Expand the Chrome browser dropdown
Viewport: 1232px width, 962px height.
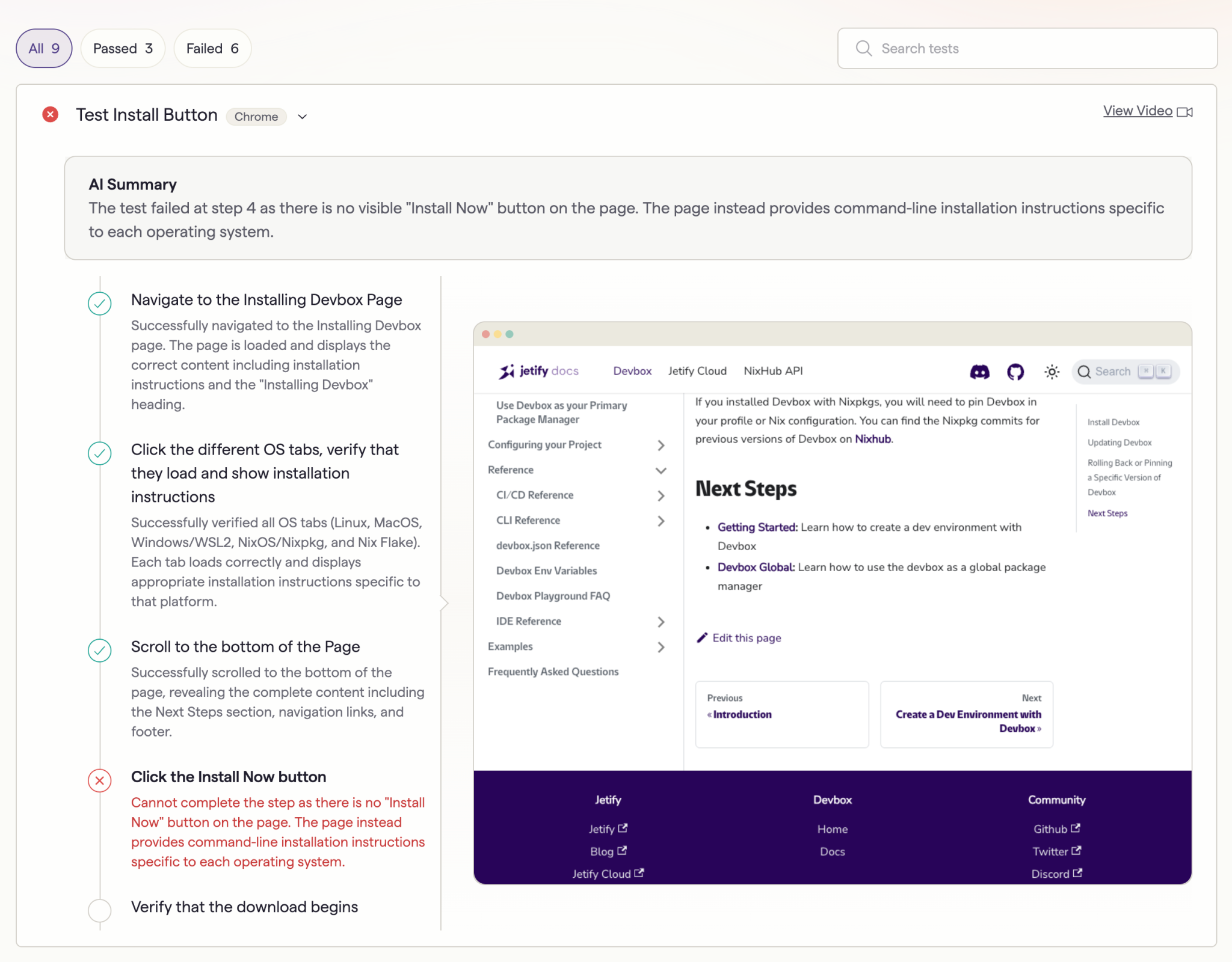(305, 116)
